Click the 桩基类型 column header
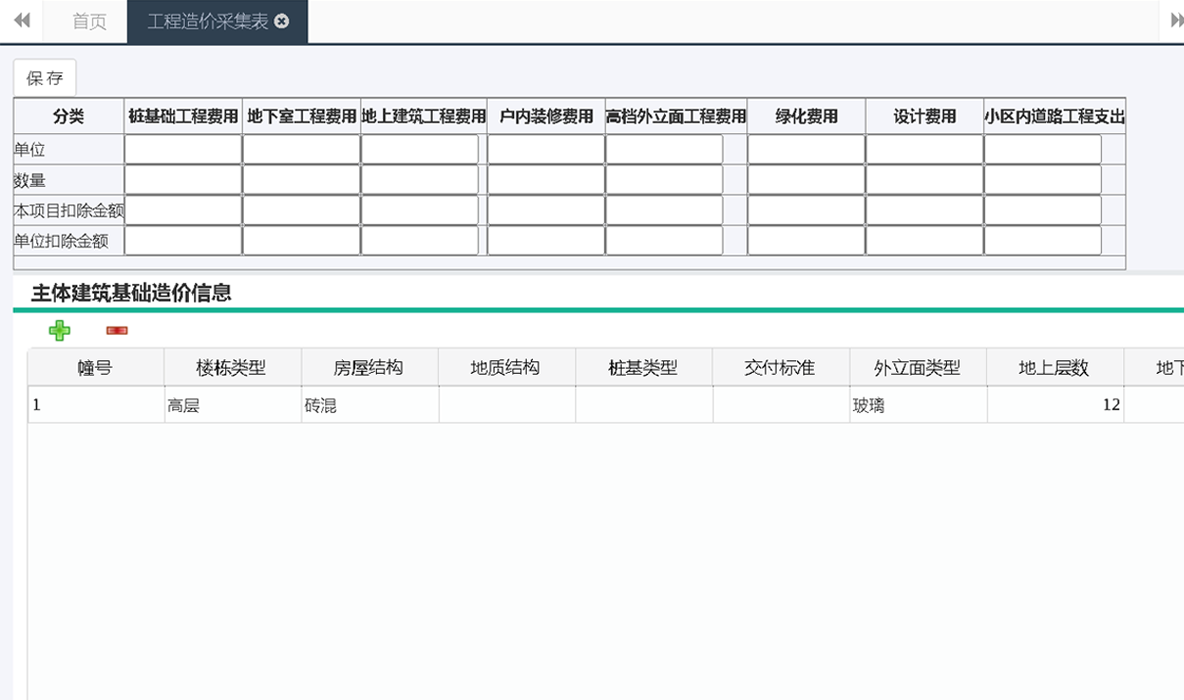Viewport: 1184px width, 700px height. [x=644, y=367]
